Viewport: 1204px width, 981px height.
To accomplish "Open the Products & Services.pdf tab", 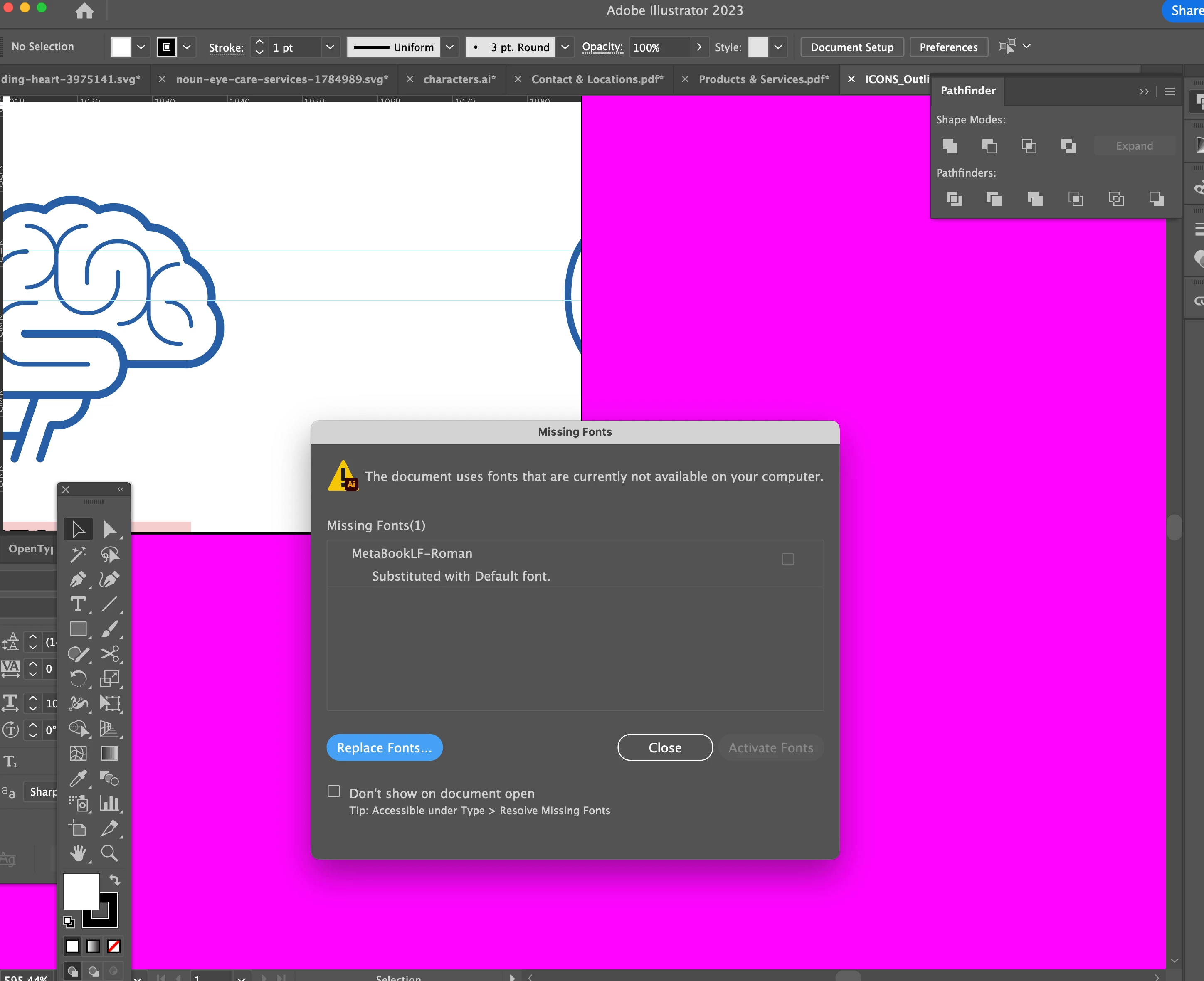I will [764, 80].
